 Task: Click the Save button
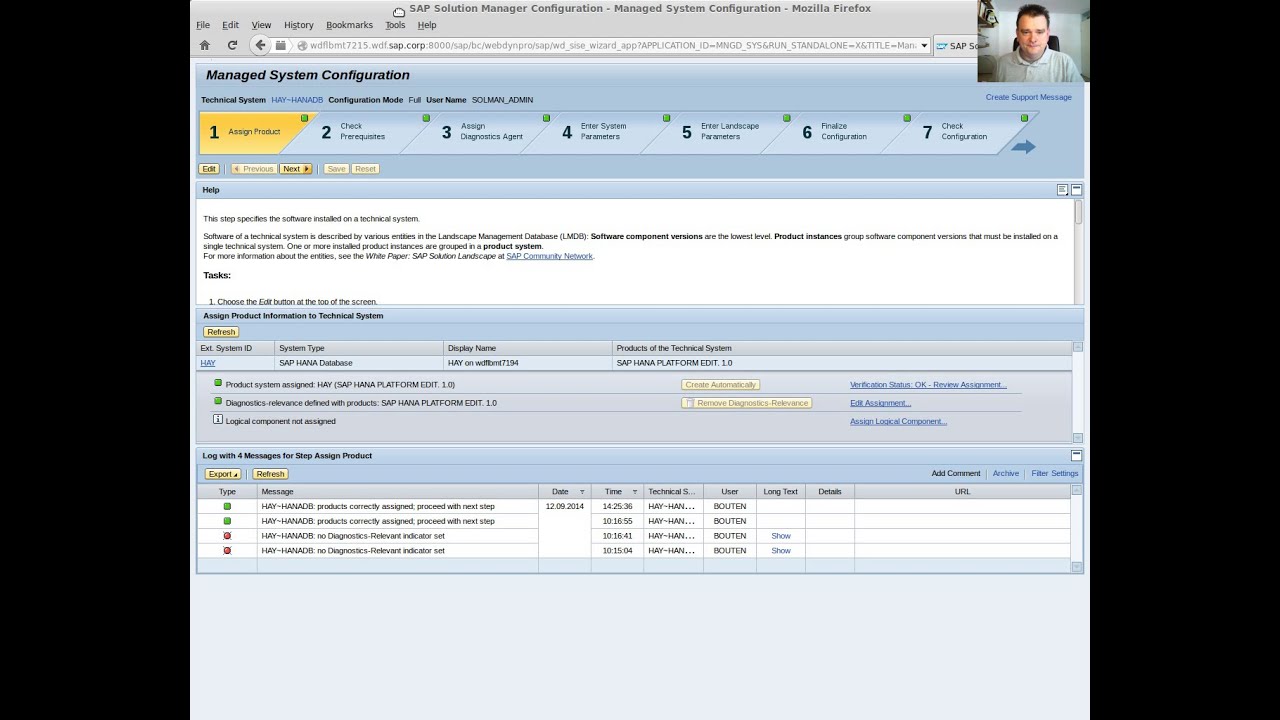(336, 169)
